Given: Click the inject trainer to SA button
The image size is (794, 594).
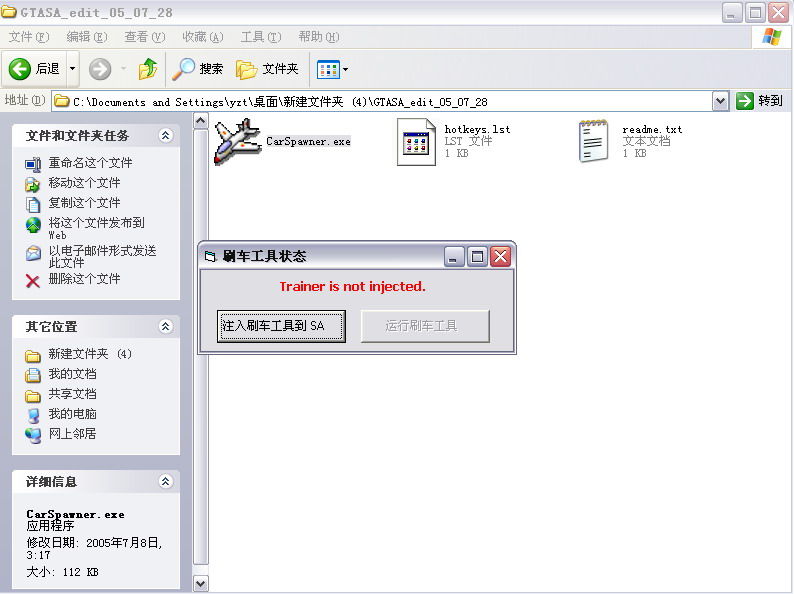Looking at the screenshot, I should (281, 326).
